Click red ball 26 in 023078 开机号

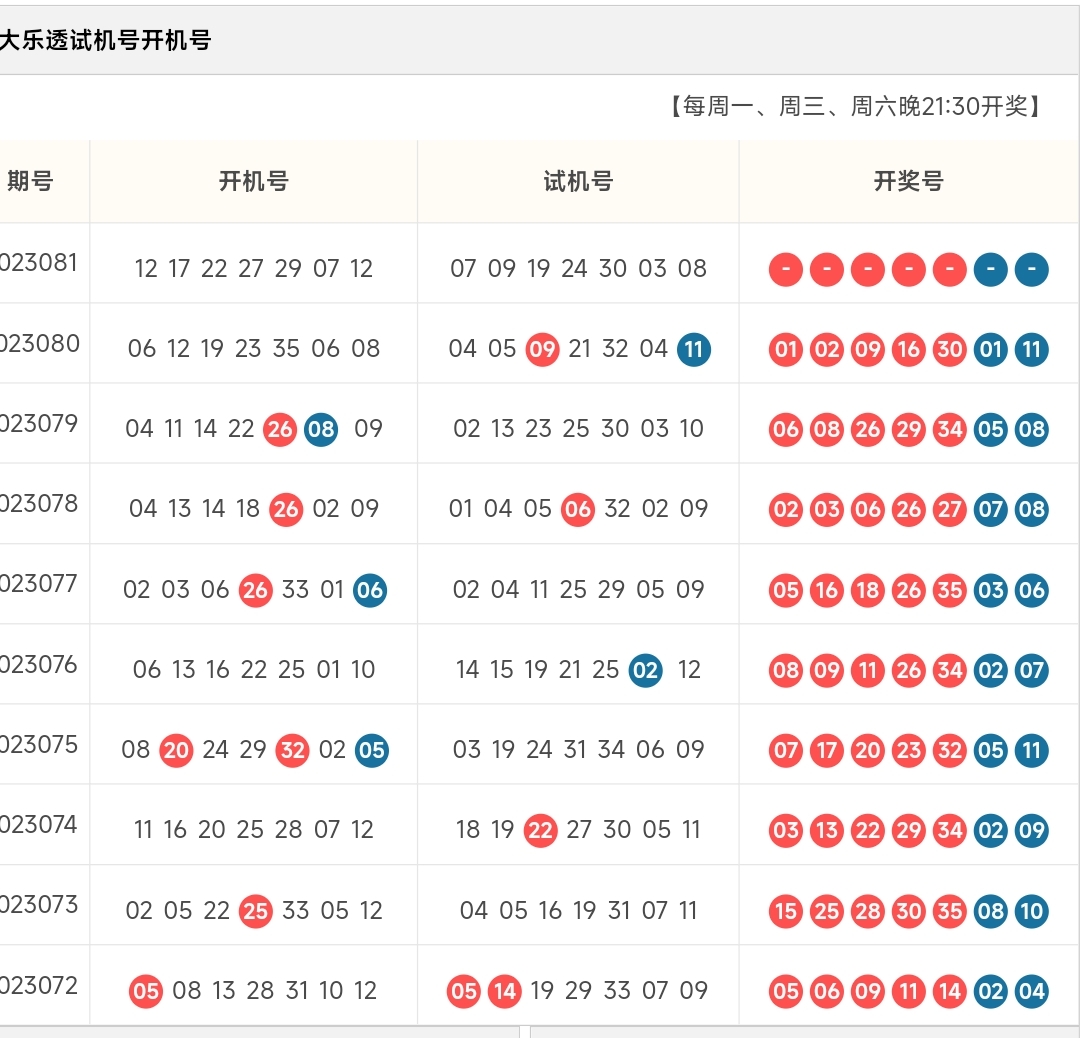click(286, 509)
